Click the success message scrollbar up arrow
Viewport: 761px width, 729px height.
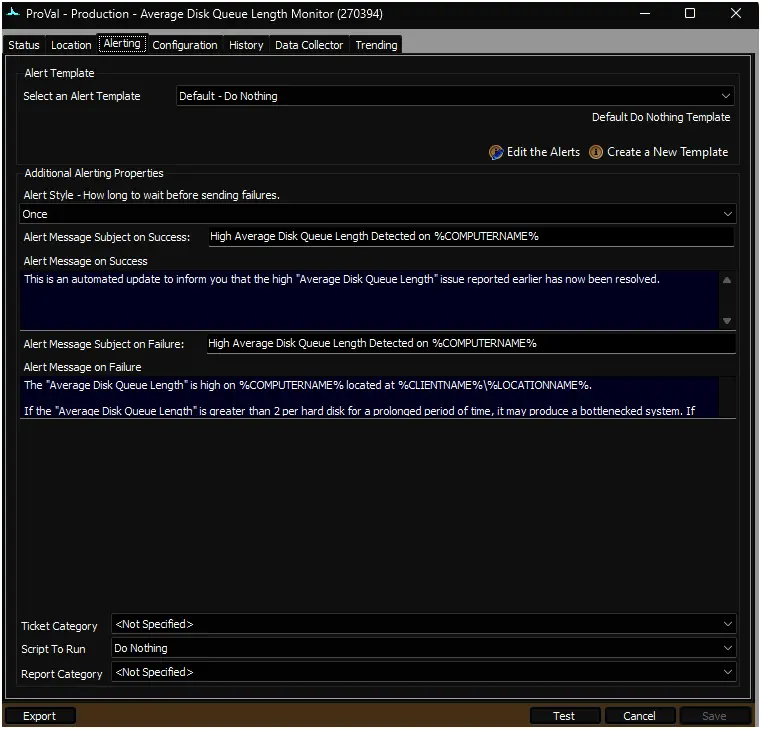727,280
